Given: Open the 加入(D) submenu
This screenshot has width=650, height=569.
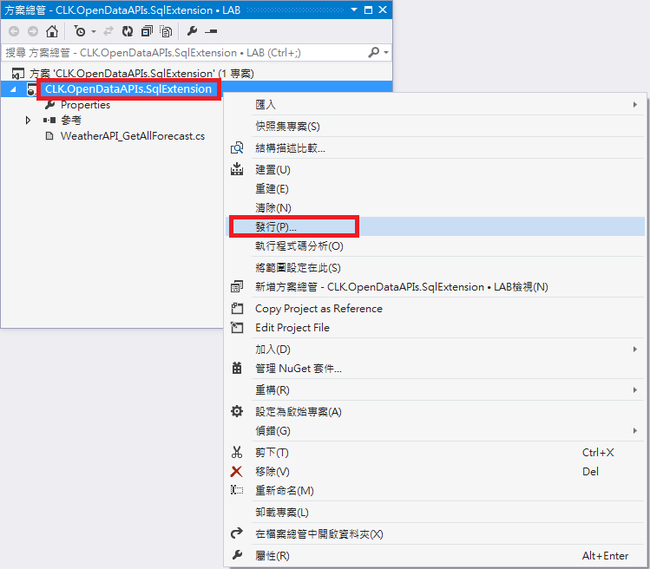Looking at the screenshot, I should pyautogui.click(x=435, y=349).
